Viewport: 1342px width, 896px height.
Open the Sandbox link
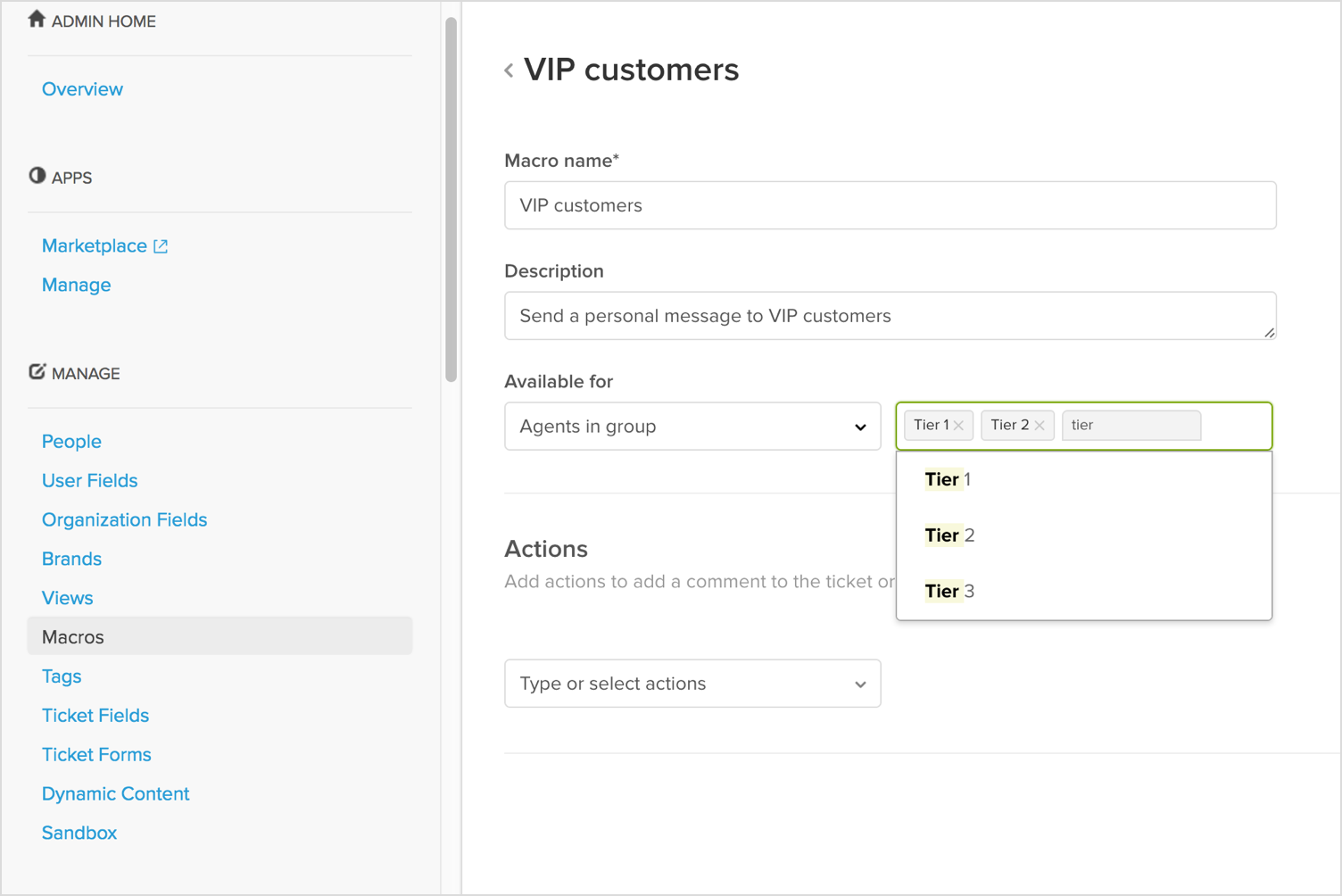(x=79, y=833)
